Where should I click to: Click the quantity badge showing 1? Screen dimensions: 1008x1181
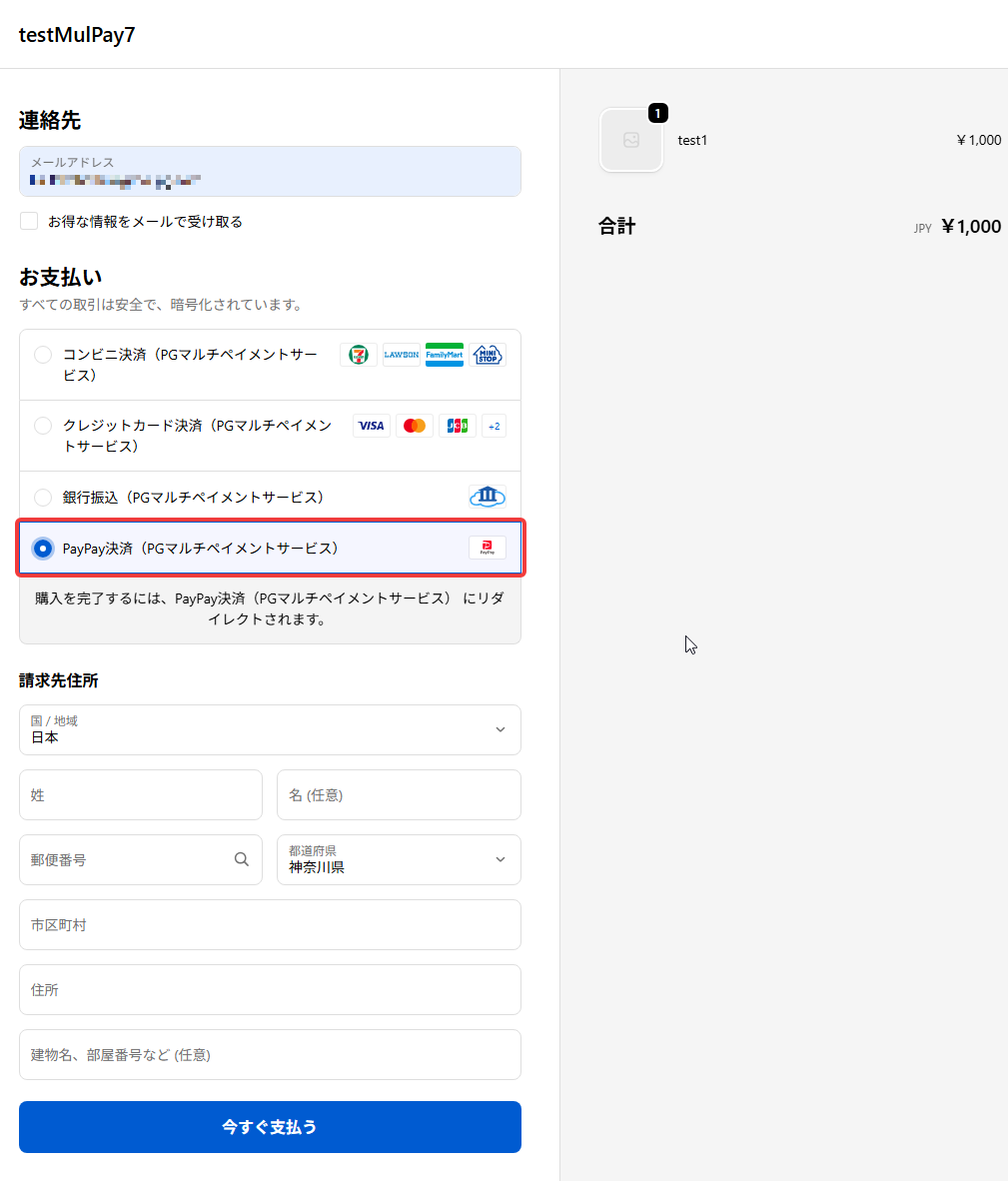tap(658, 113)
